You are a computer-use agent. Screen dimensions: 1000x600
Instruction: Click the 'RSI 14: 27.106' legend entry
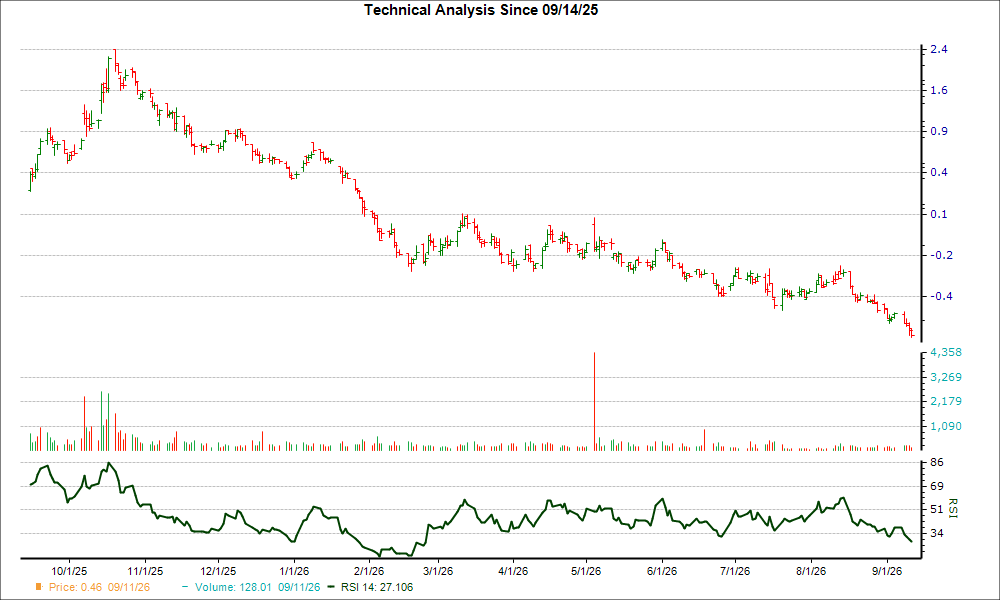[377, 587]
